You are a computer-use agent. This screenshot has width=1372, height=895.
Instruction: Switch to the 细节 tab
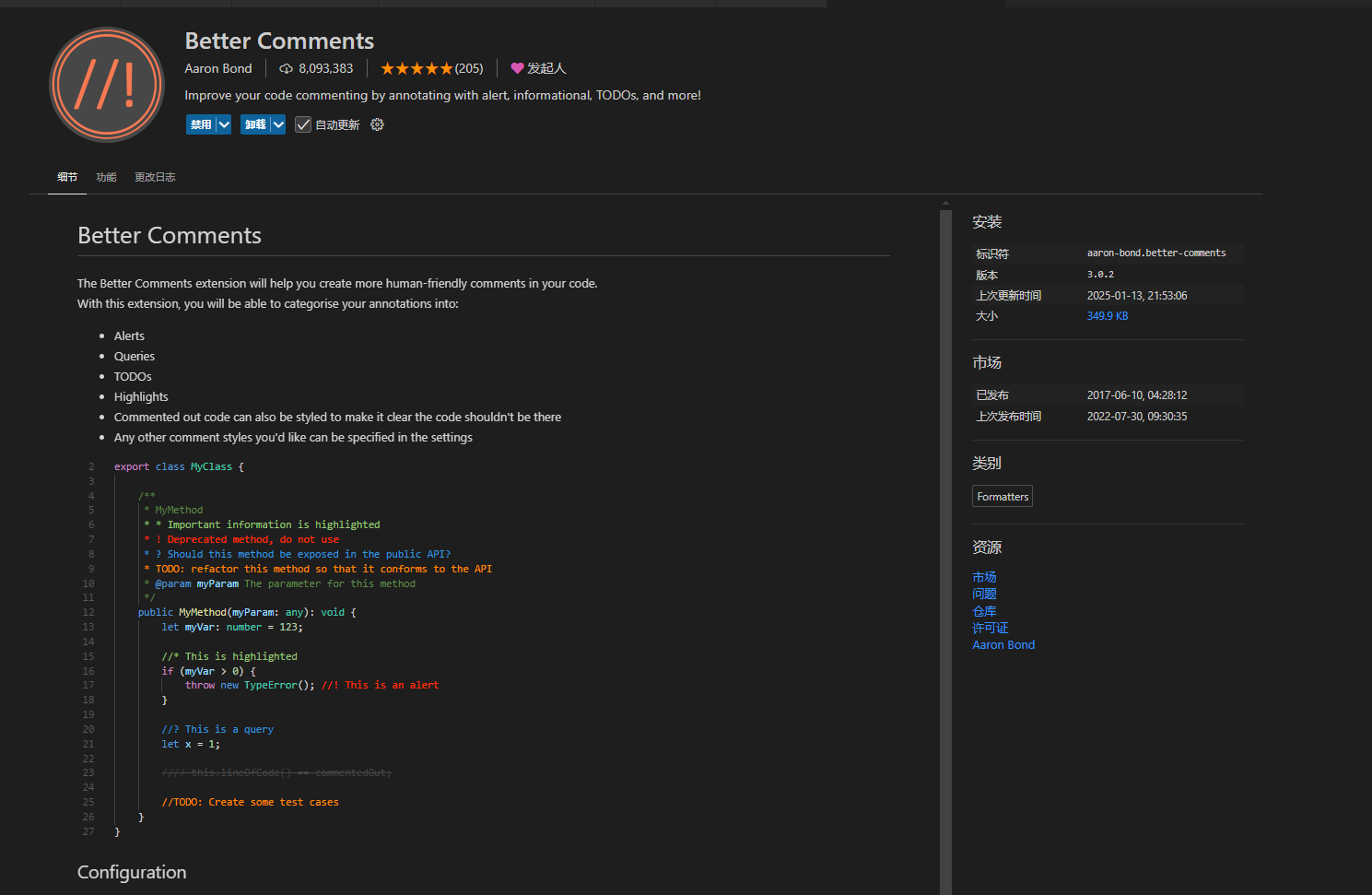(x=67, y=177)
